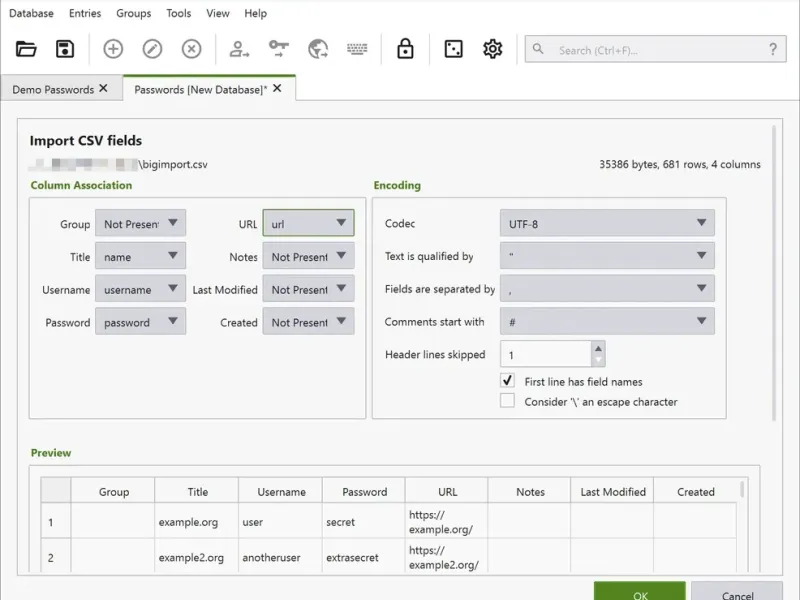Screen dimensions: 800x600
Task: Click the Delete Entry icon
Action: tap(191, 49)
